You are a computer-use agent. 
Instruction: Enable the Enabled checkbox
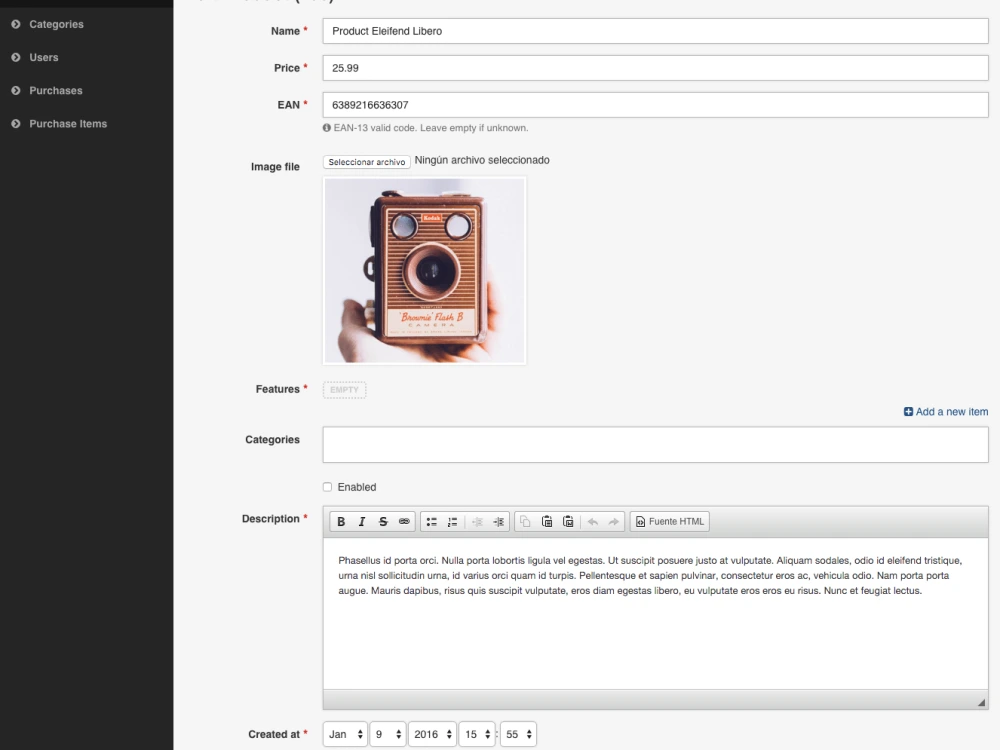(x=327, y=487)
